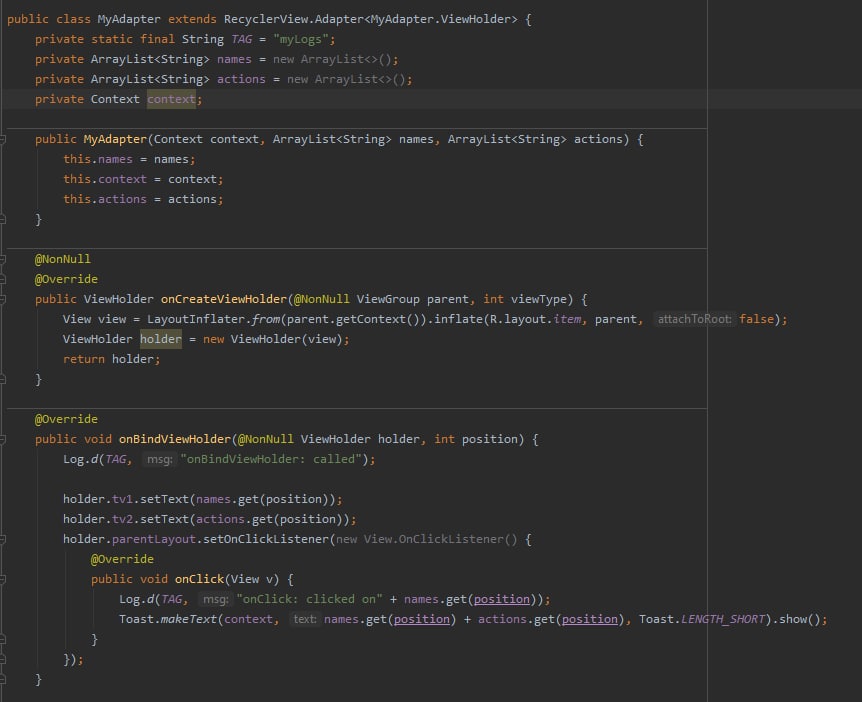
Task: Click the onClick method name
Action: click(200, 579)
